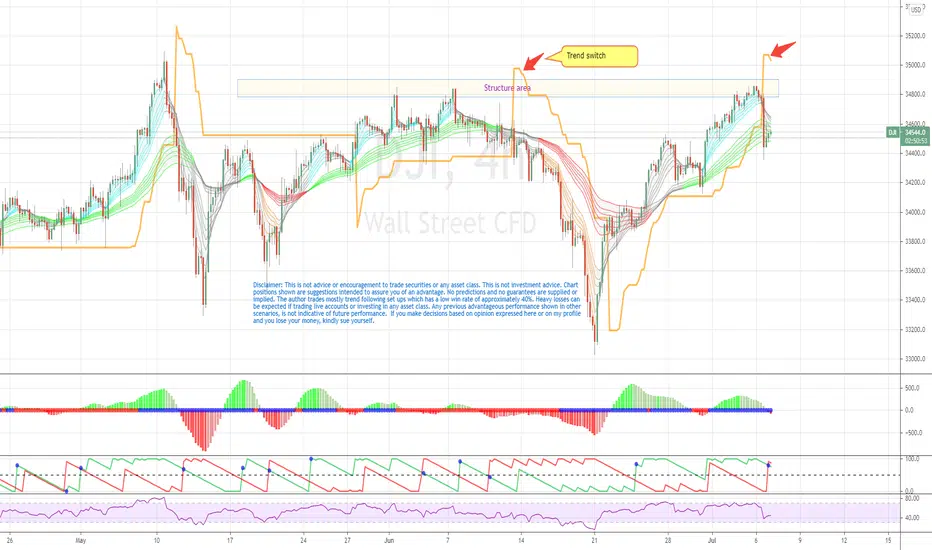Image resolution: width=932 pixels, height=550 pixels.
Task: Click the 17 date label on time axis
Action: coord(229,540)
